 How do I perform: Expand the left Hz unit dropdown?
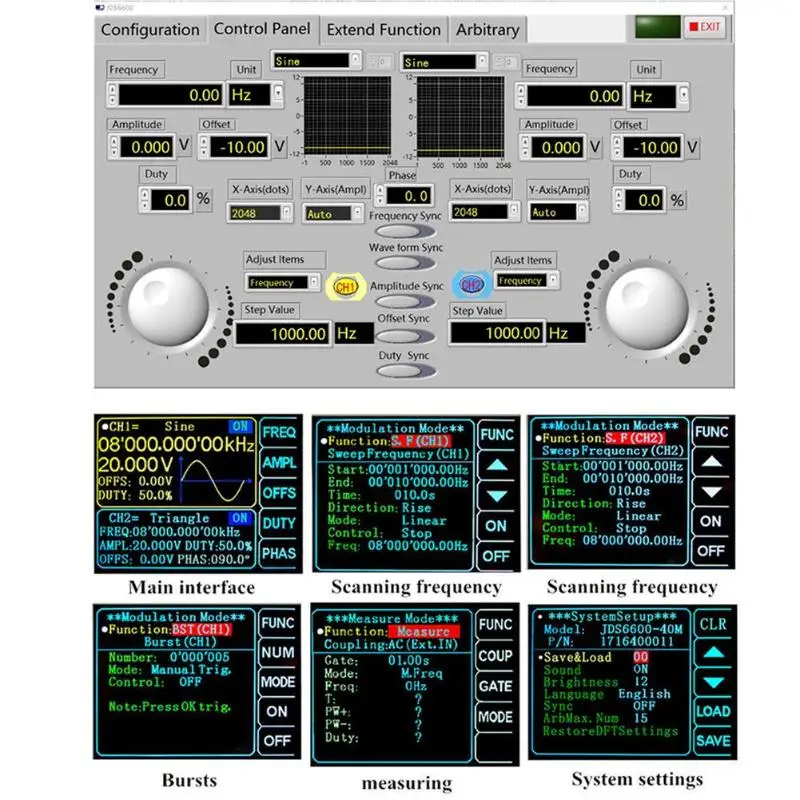[254, 95]
